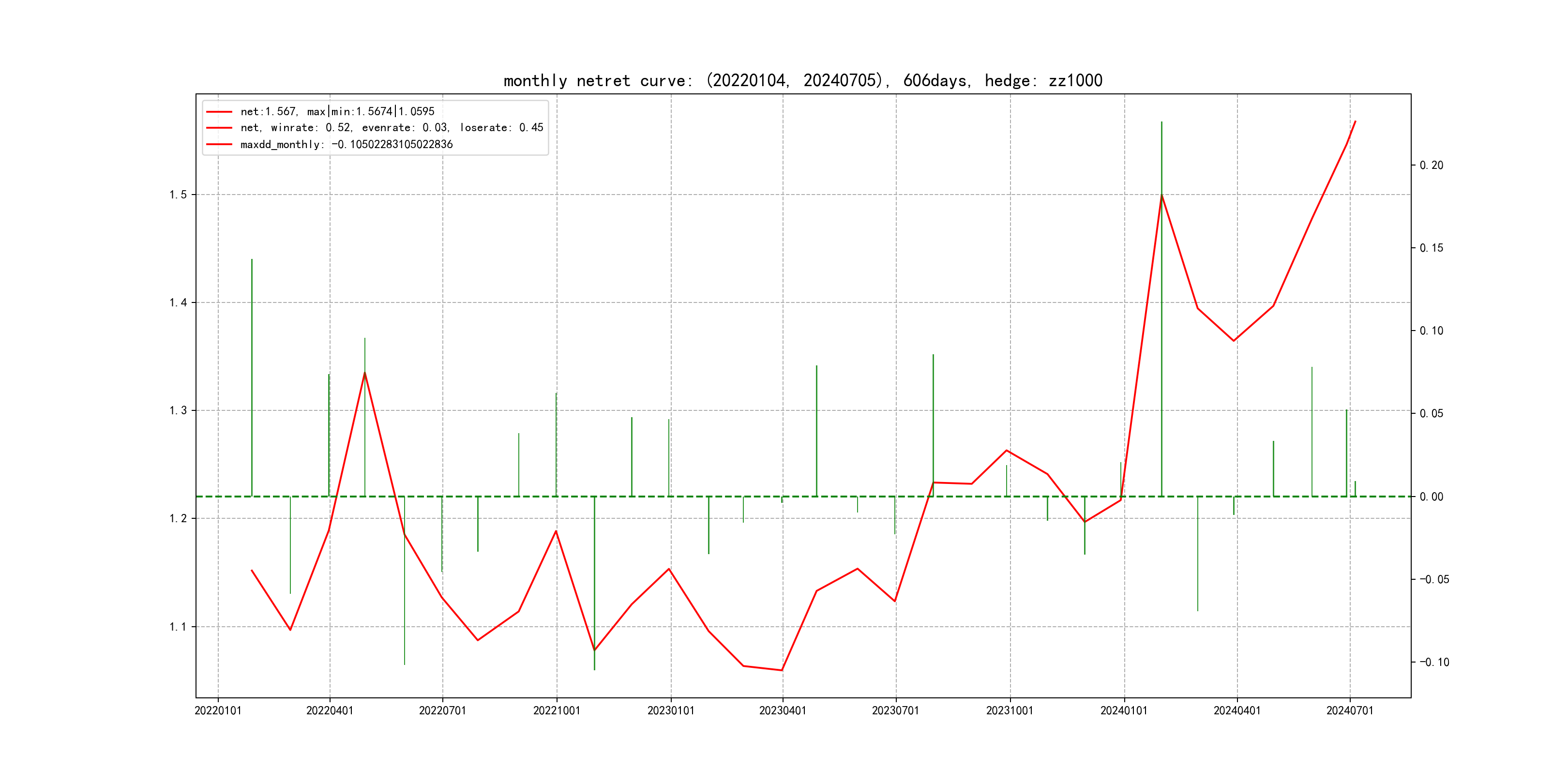Click the 20220101 x-axis label
The image size is (1568, 784).
[x=218, y=711]
